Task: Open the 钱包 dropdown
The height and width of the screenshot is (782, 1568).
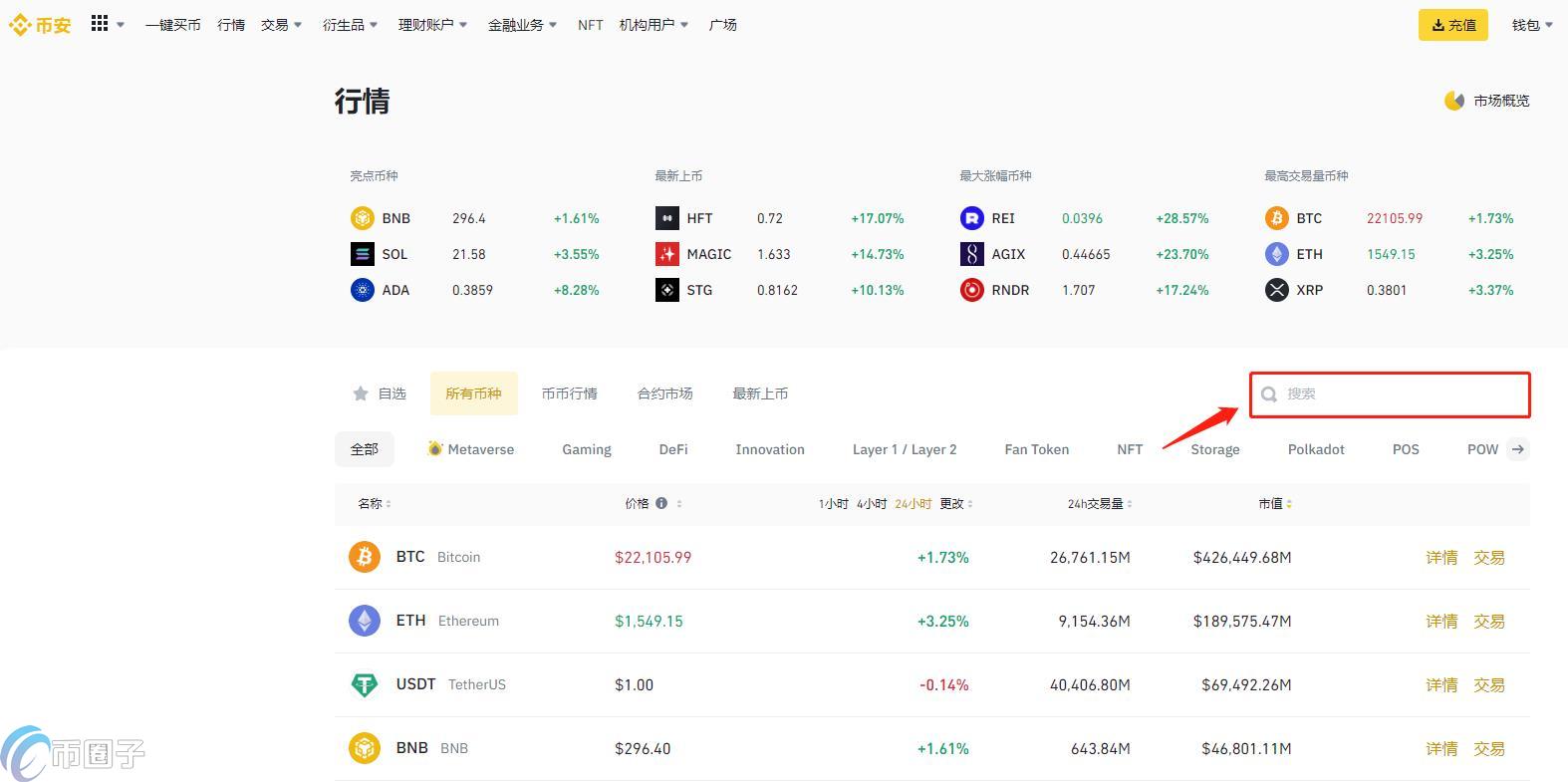Action: (1531, 25)
